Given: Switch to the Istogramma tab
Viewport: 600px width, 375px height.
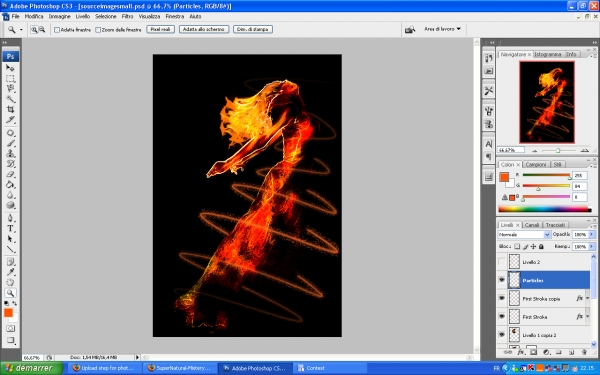Looking at the screenshot, I should point(548,55).
